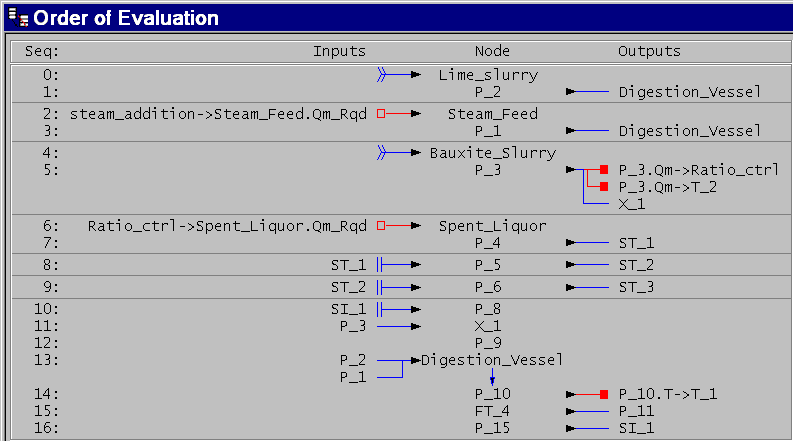Click the P_3.Qm->T_2 output

point(668,187)
